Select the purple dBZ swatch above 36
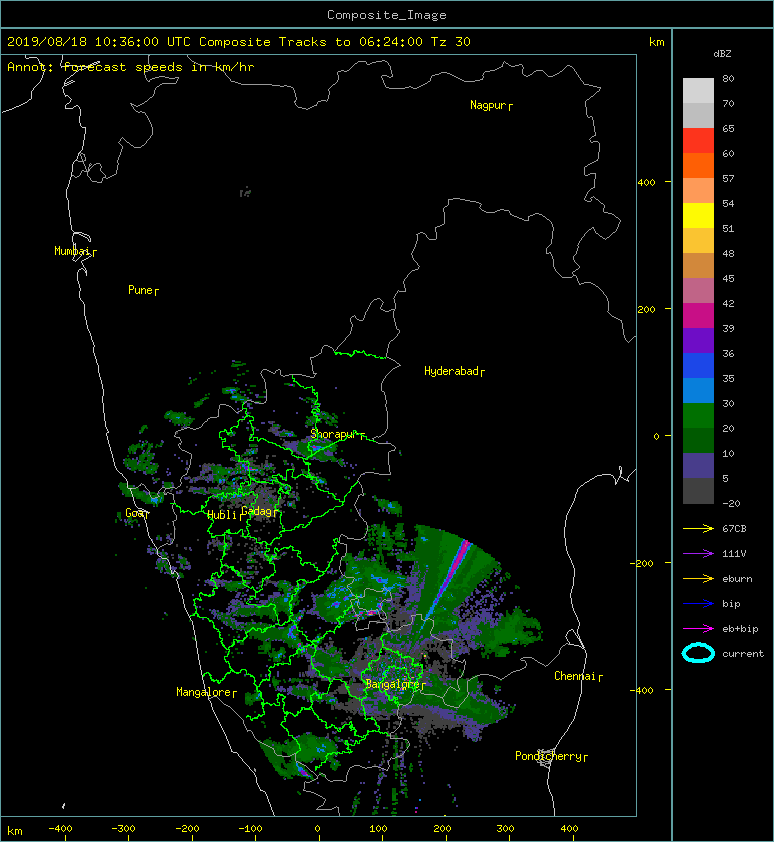 (698, 341)
